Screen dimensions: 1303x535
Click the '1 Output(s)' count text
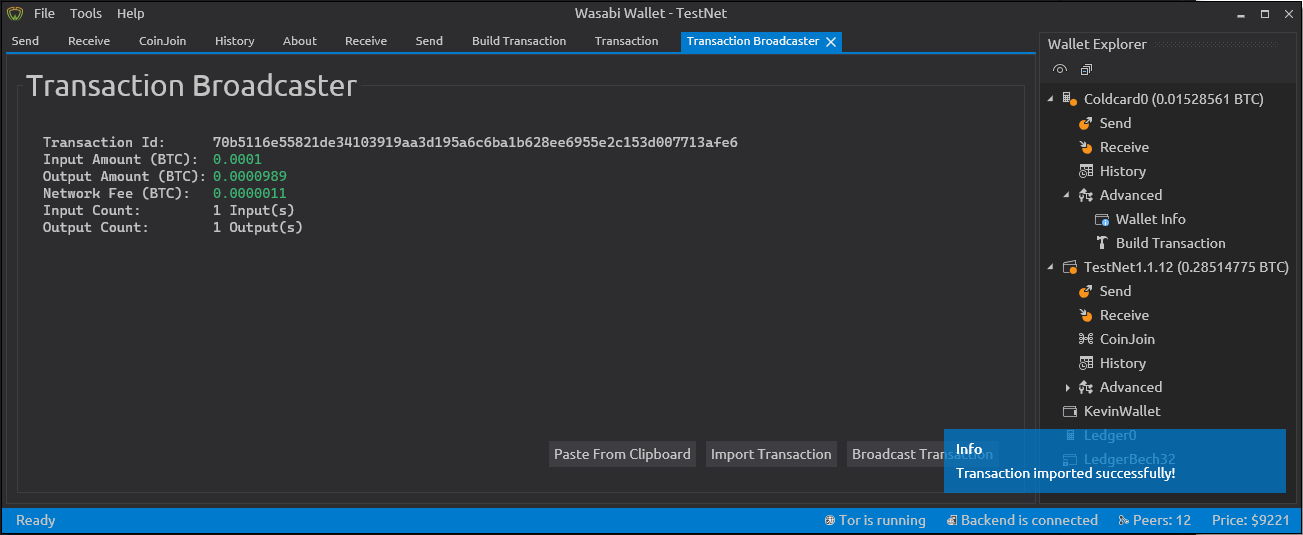[x=258, y=227]
